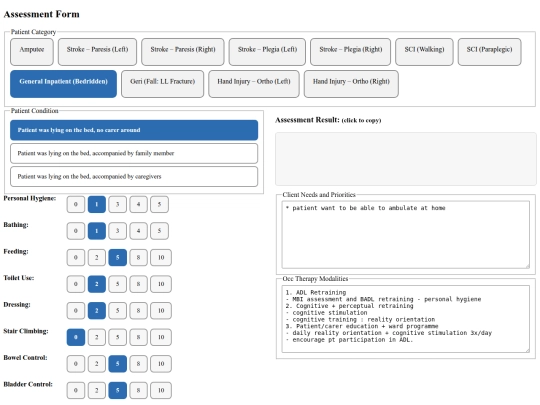Screen dimensions: 540x405
Task: Set Bladder Control score to 5
Action: pyautogui.click(x=117, y=390)
